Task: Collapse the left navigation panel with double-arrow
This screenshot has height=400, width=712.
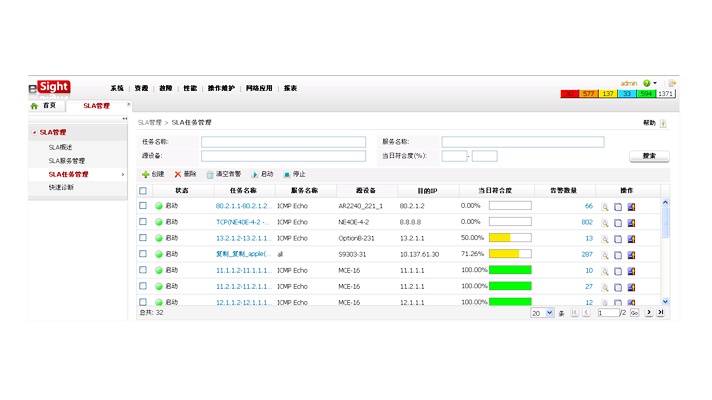Action: [x=125, y=119]
